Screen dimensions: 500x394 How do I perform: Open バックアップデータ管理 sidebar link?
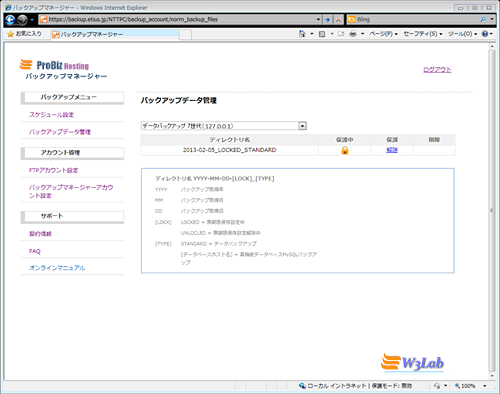click(x=60, y=132)
